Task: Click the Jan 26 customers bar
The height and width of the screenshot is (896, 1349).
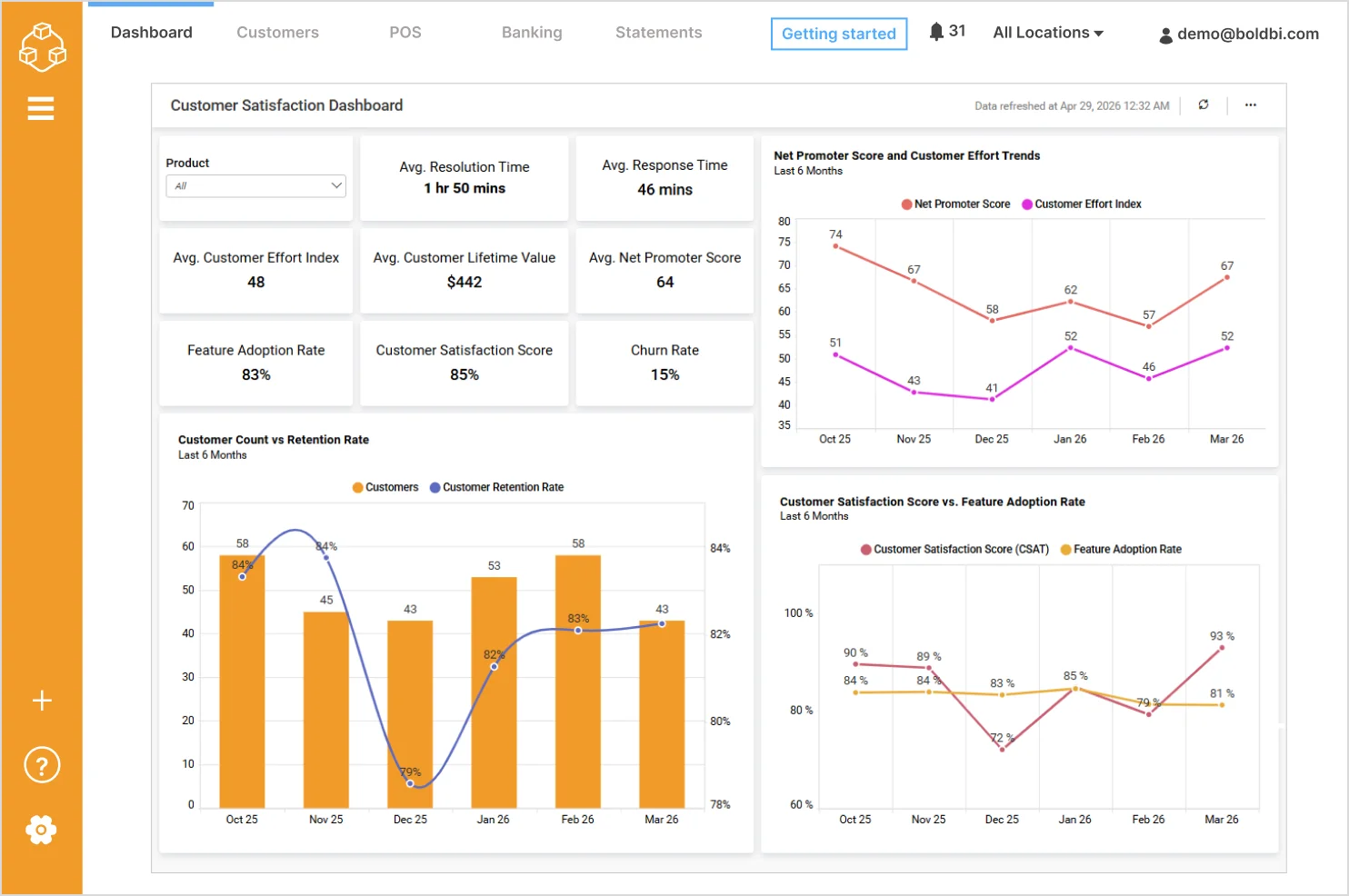Action: [x=494, y=692]
